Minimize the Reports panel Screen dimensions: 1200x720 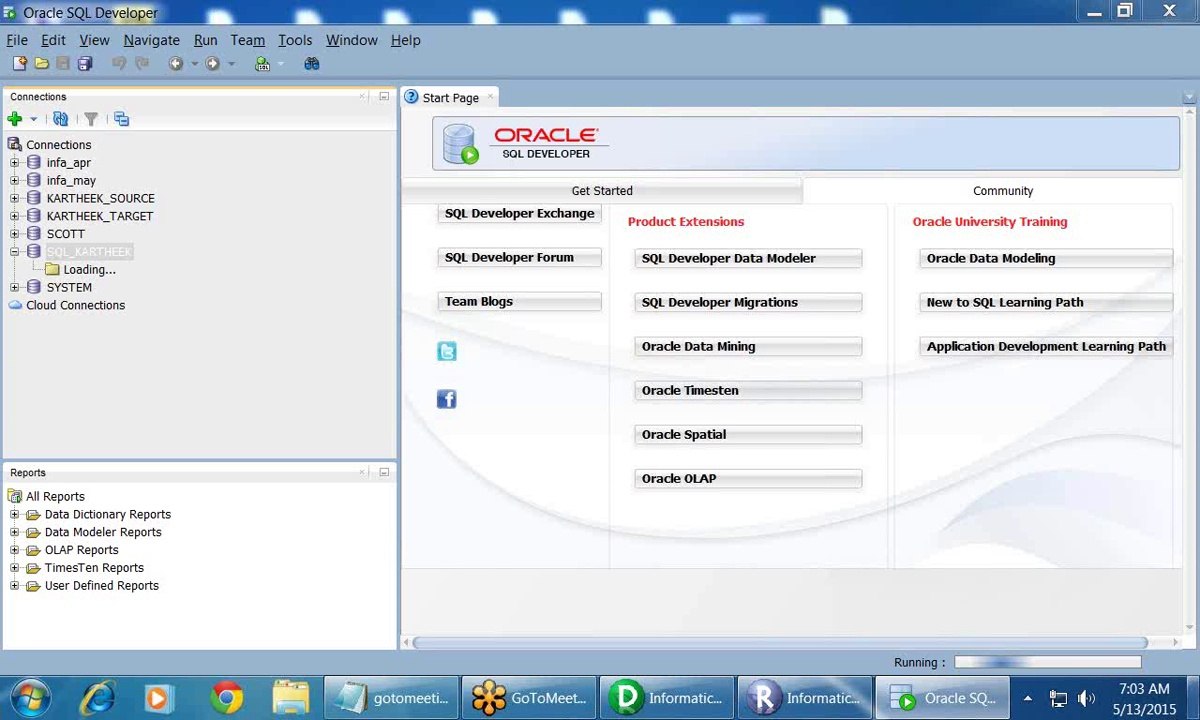384,473
